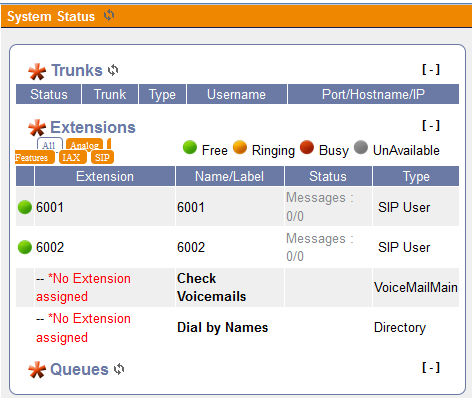Viewport: 472px width, 398px height.
Task: Click the Trunks asterisk logo icon
Action: pos(37,72)
